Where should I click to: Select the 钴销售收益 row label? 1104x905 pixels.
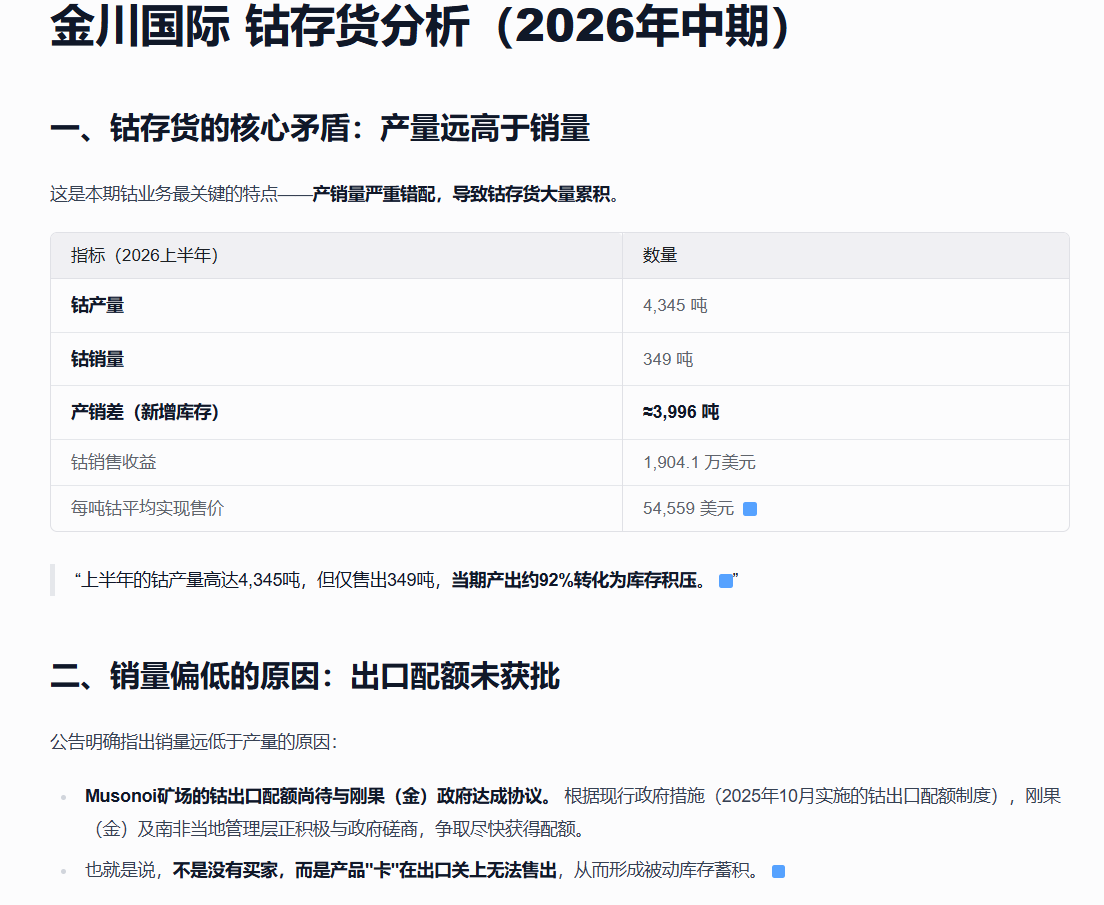tap(113, 462)
